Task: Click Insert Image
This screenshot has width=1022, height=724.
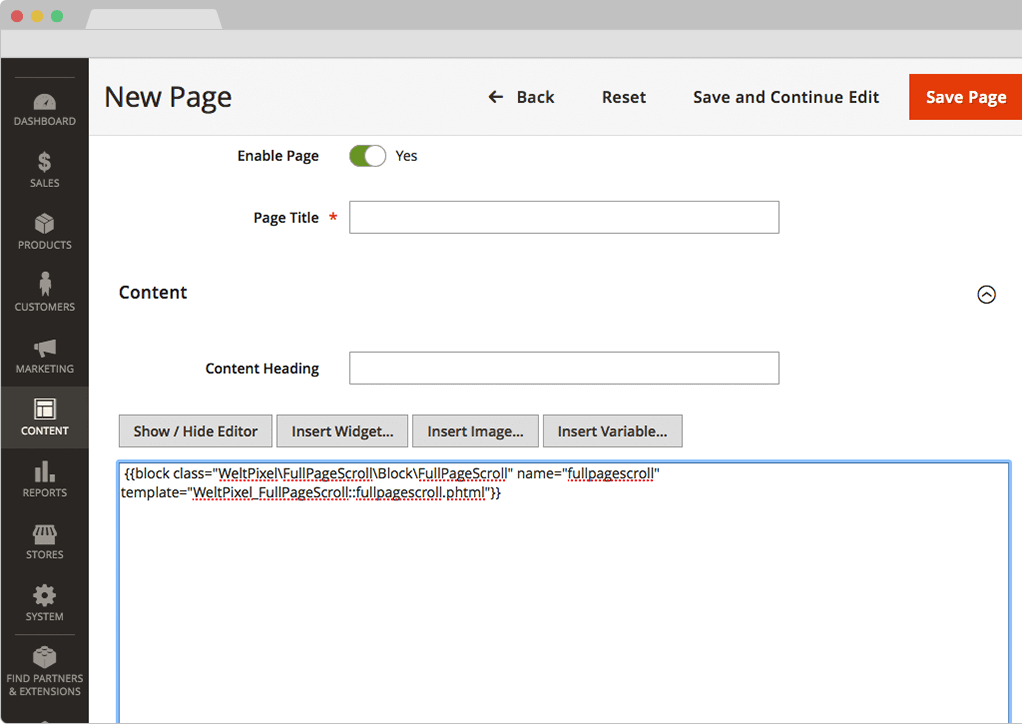Action: click(x=475, y=431)
